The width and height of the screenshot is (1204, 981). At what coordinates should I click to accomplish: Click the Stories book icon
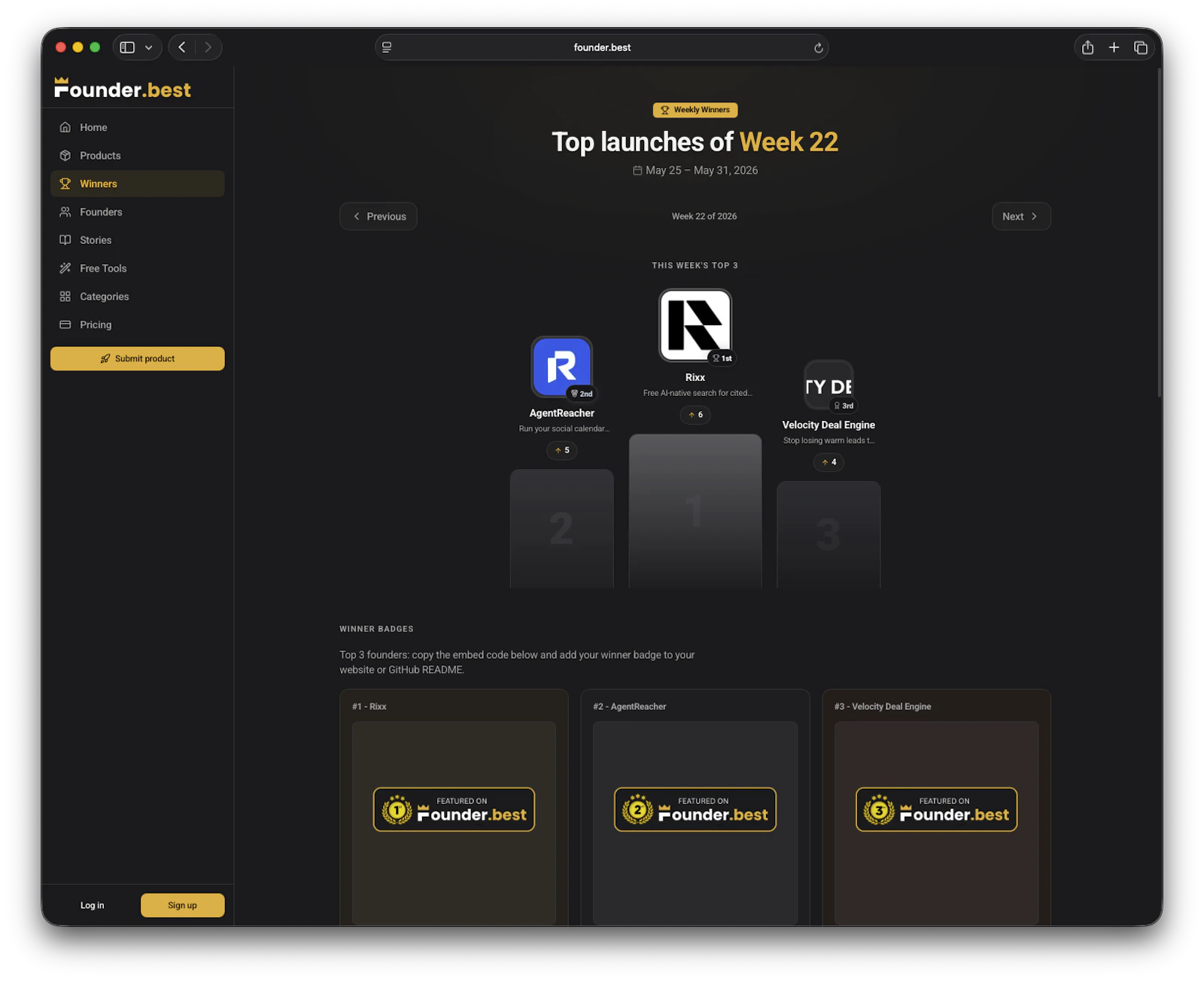[x=65, y=240]
